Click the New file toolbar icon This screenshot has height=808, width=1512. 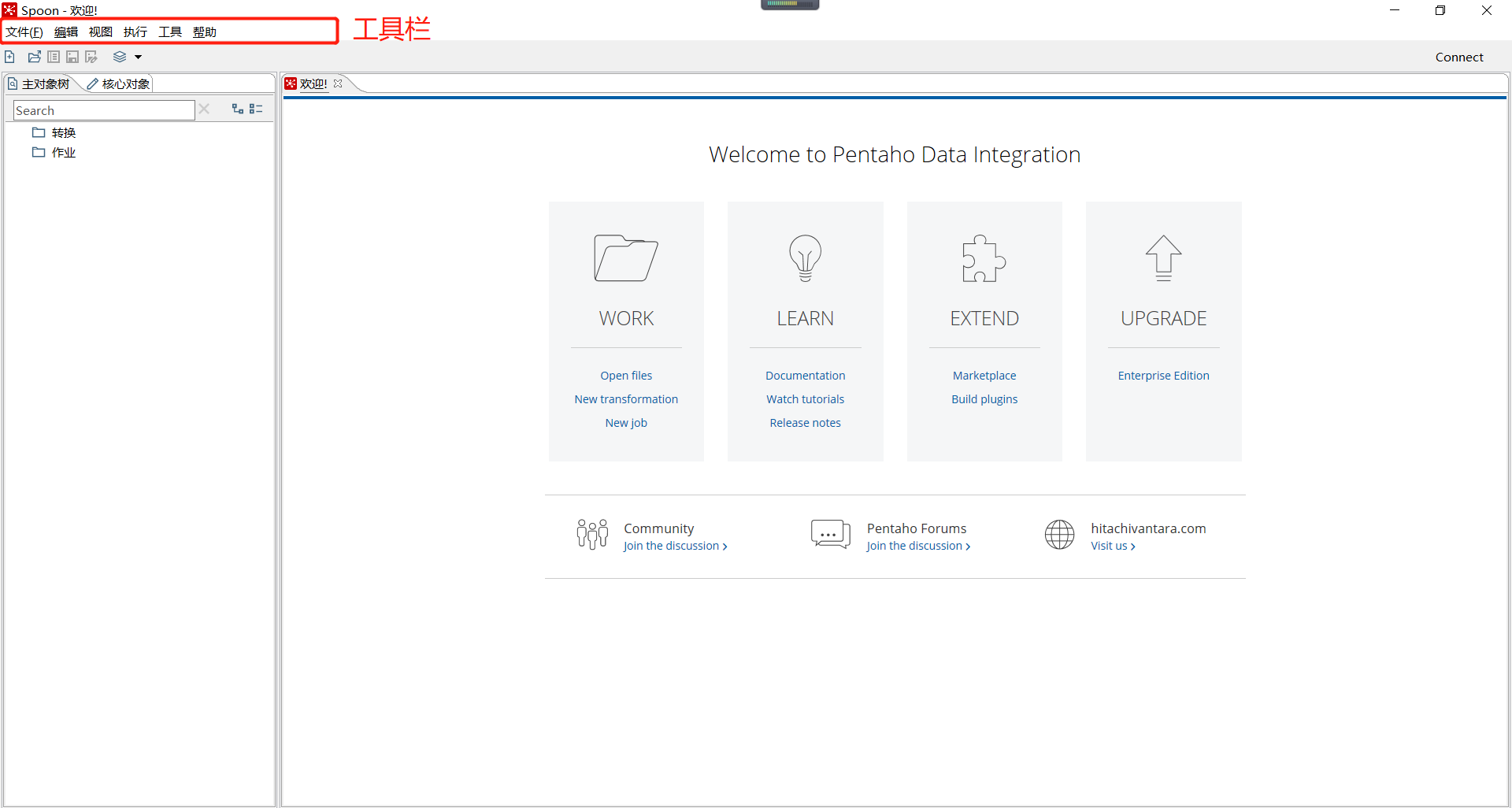coord(9,57)
